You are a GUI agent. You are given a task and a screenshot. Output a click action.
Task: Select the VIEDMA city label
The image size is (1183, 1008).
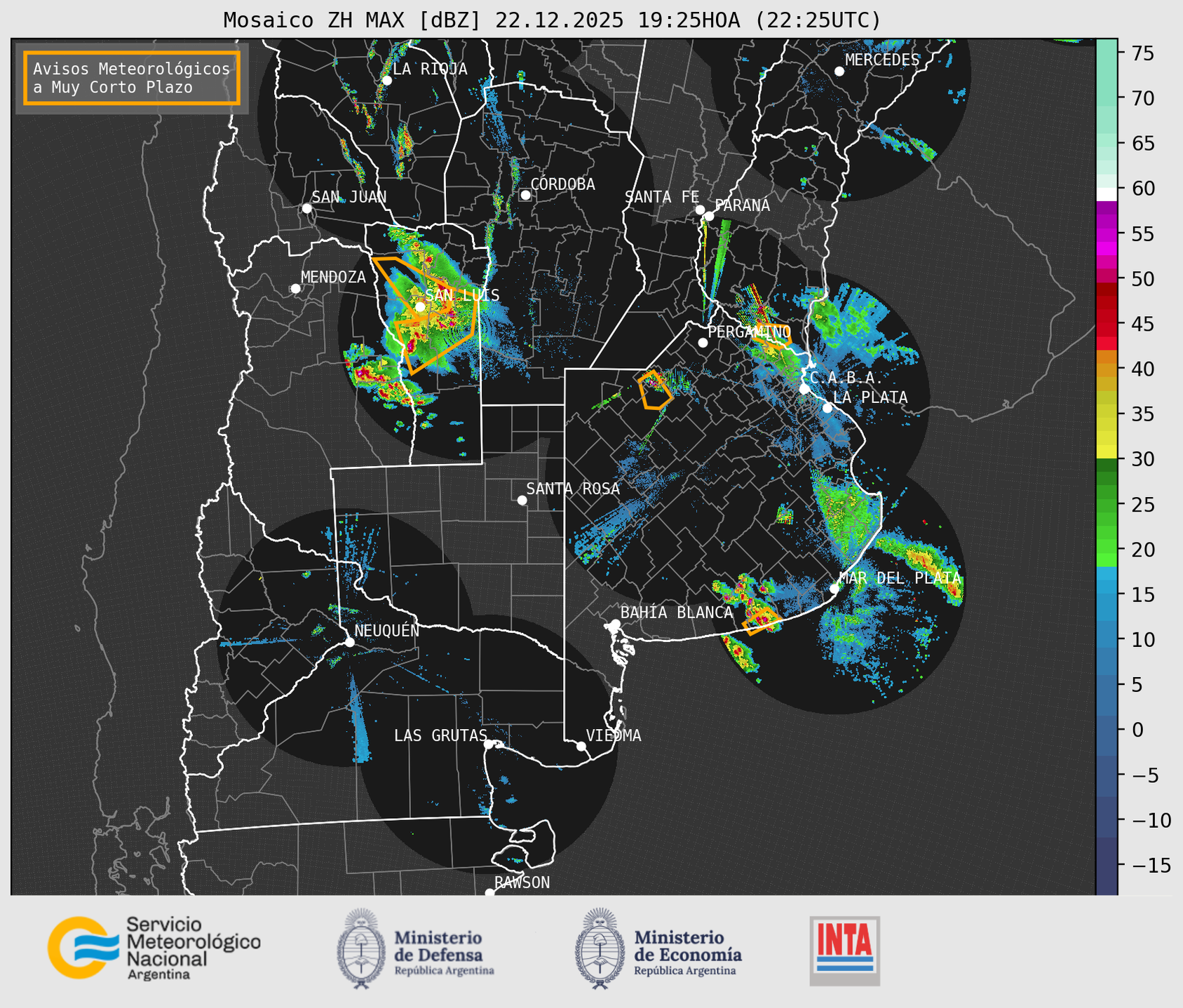click(x=614, y=735)
